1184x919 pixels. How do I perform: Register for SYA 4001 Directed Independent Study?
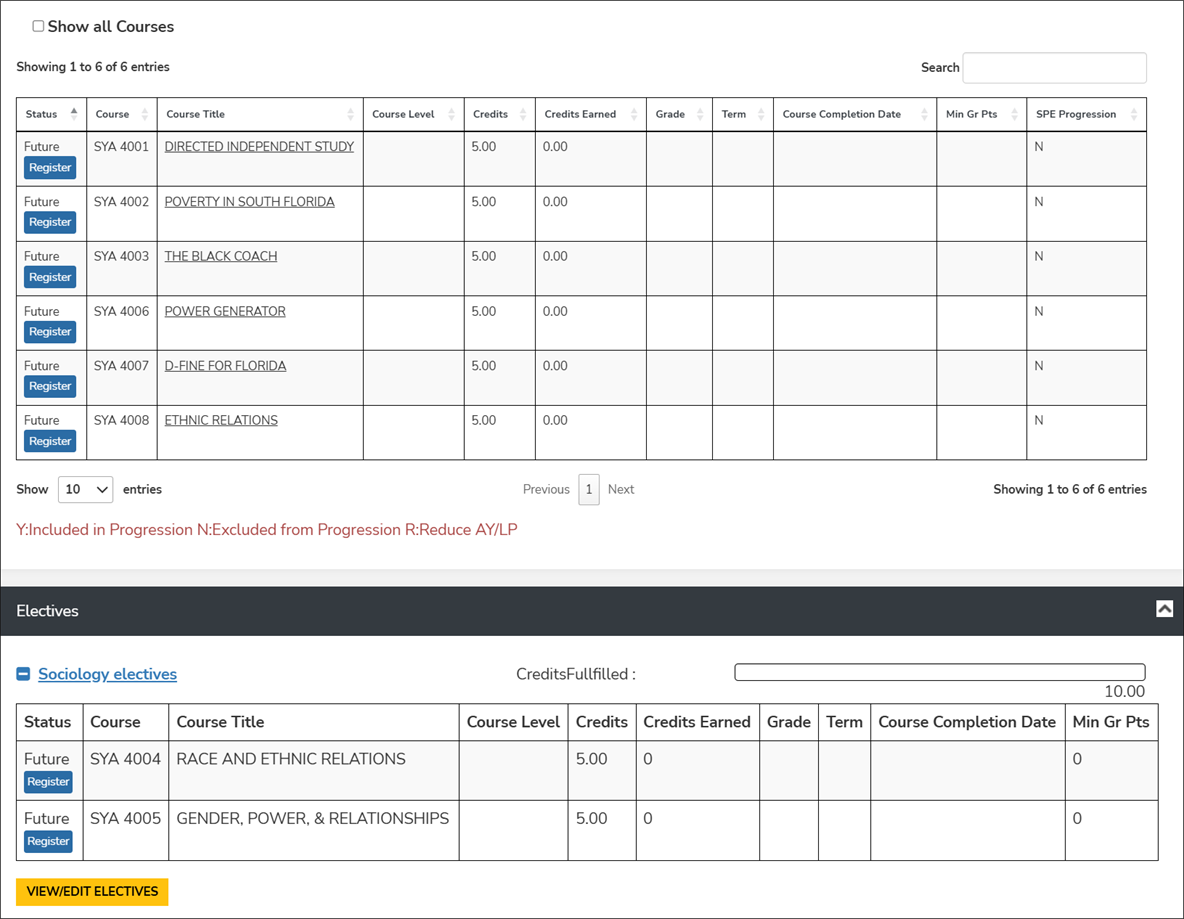coord(50,168)
